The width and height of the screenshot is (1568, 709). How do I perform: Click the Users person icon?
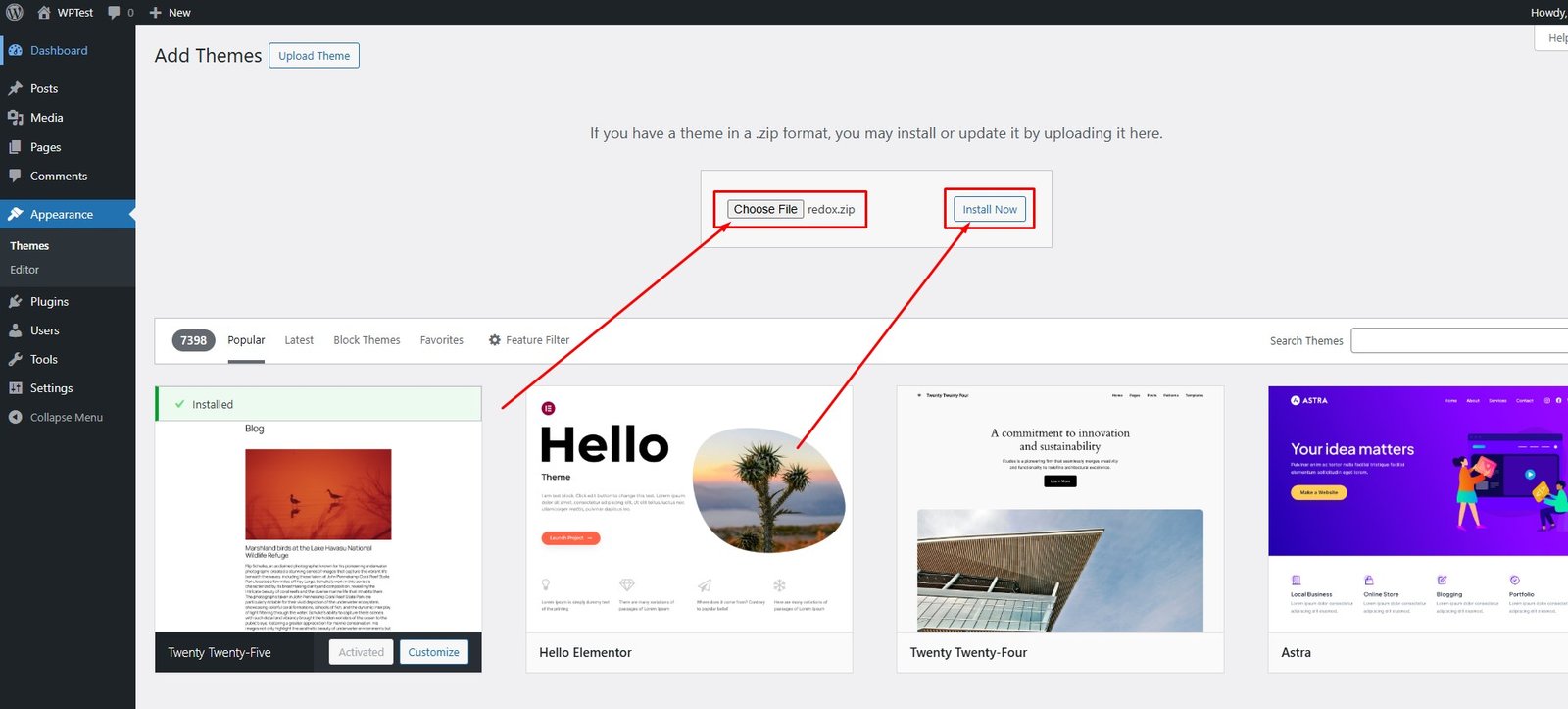(16, 330)
